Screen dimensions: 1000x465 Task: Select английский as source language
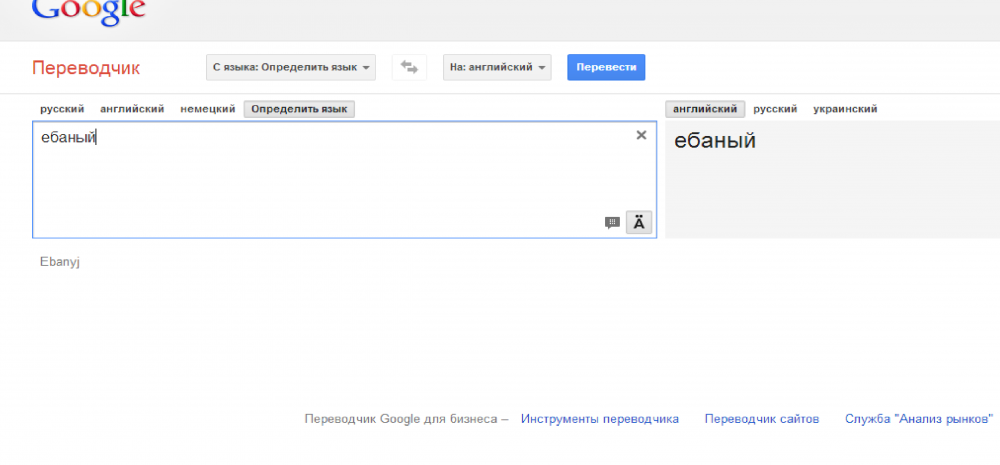132,109
